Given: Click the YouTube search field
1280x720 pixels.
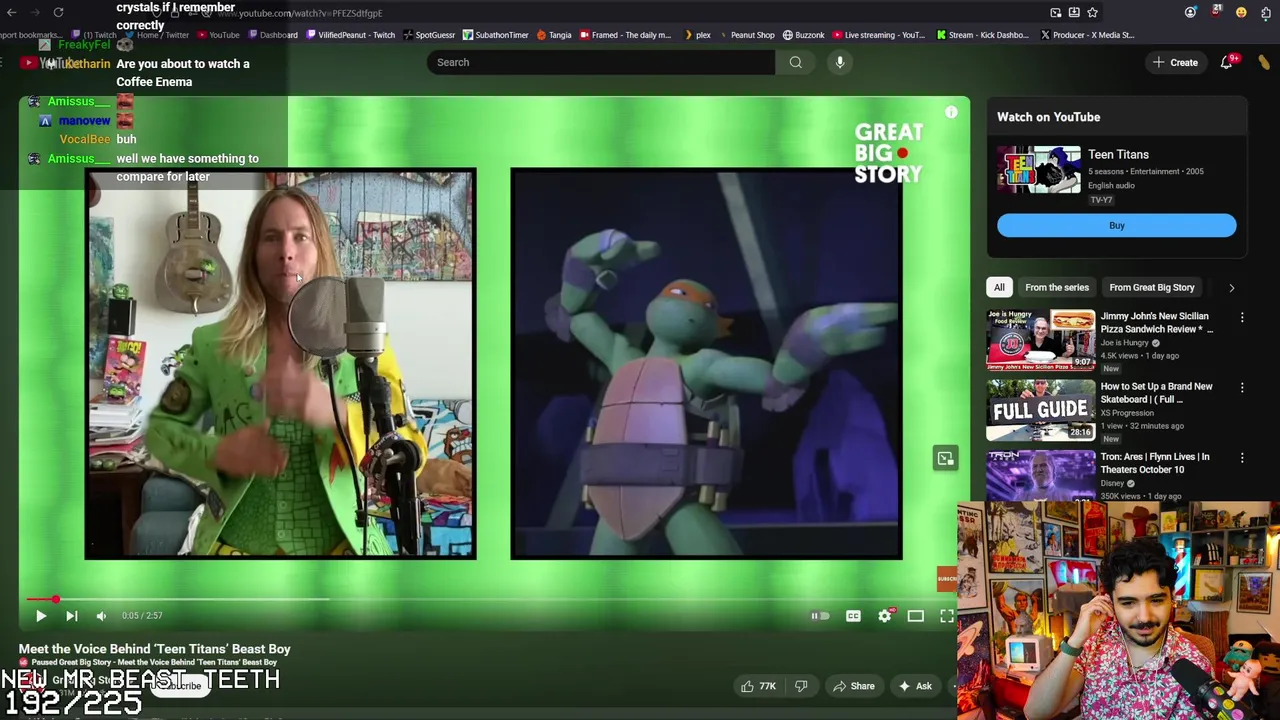Looking at the screenshot, I should [600, 62].
